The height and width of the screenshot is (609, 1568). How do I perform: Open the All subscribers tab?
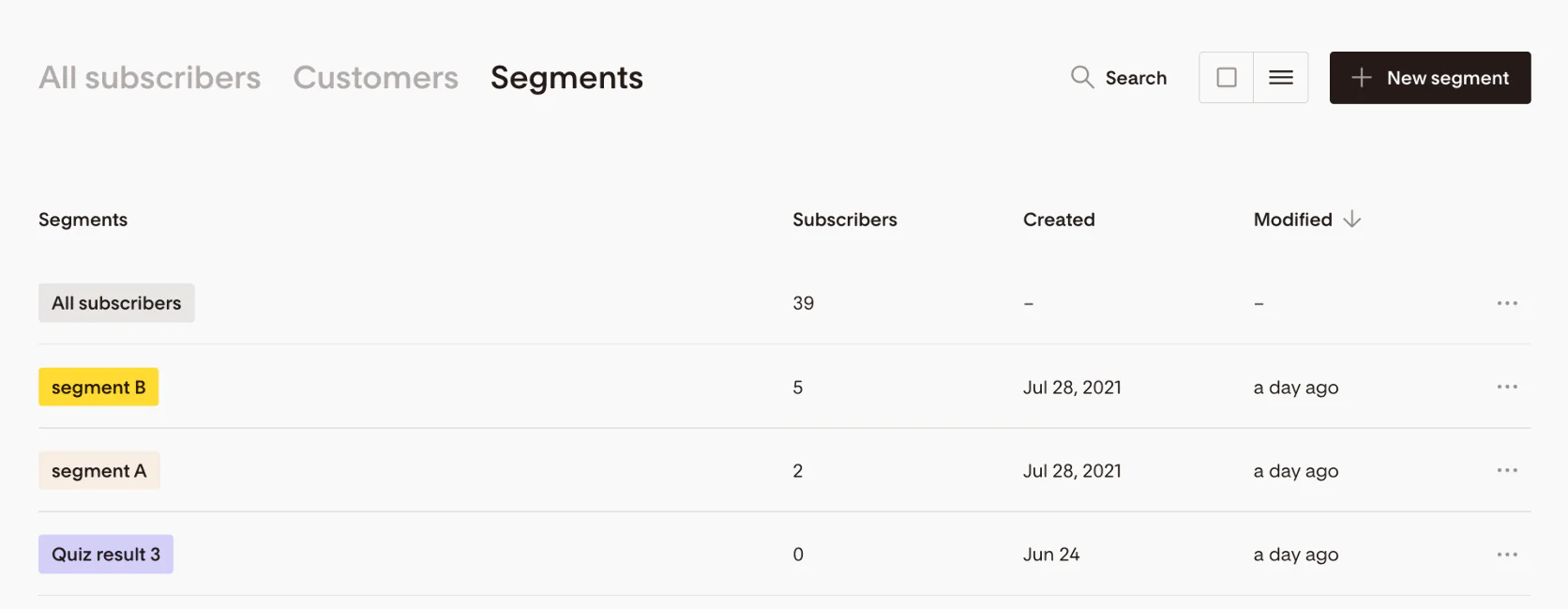tap(150, 77)
